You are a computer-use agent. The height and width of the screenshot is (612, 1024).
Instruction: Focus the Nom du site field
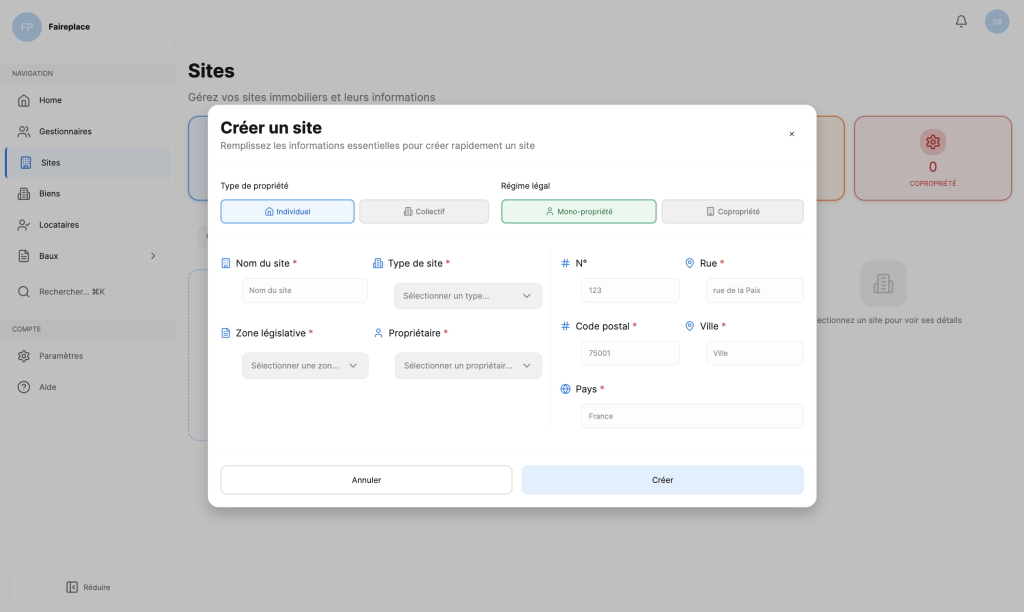tap(304, 290)
